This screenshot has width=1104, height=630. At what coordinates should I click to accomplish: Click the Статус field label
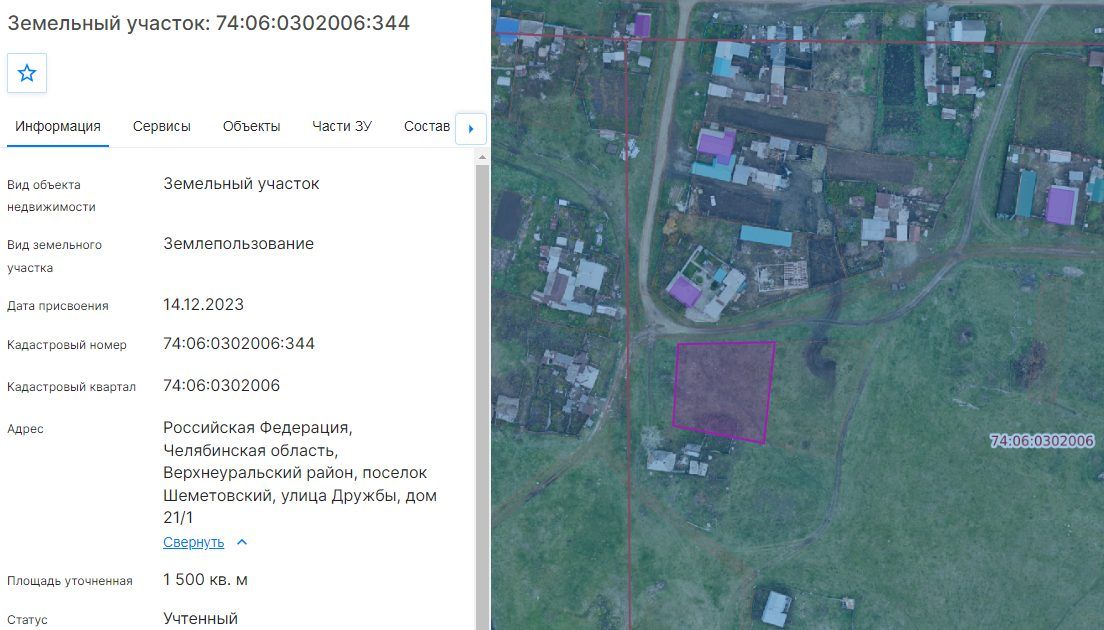[27, 619]
